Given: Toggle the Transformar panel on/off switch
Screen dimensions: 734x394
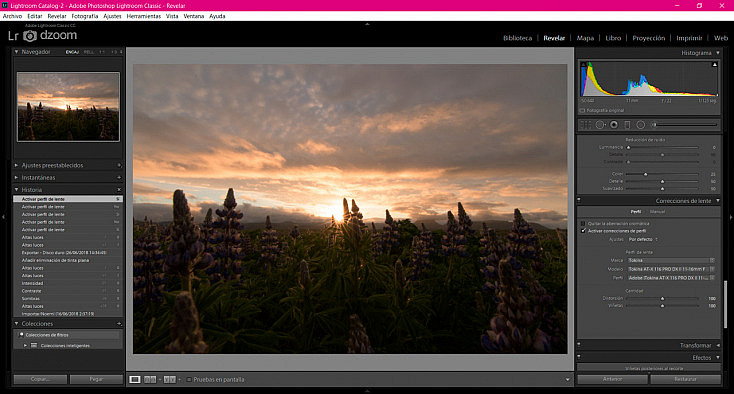Looking at the screenshot, I should (580, 345).
